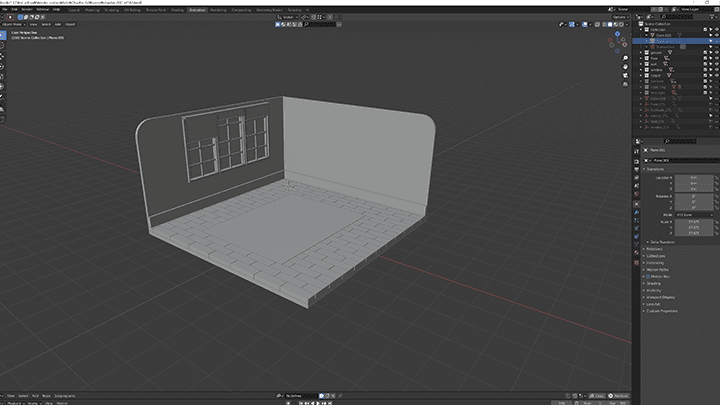The width and height of the screenshot is (720, 405).
Task: Open the viewport Object menu
Action: click(x=70, y=24)
